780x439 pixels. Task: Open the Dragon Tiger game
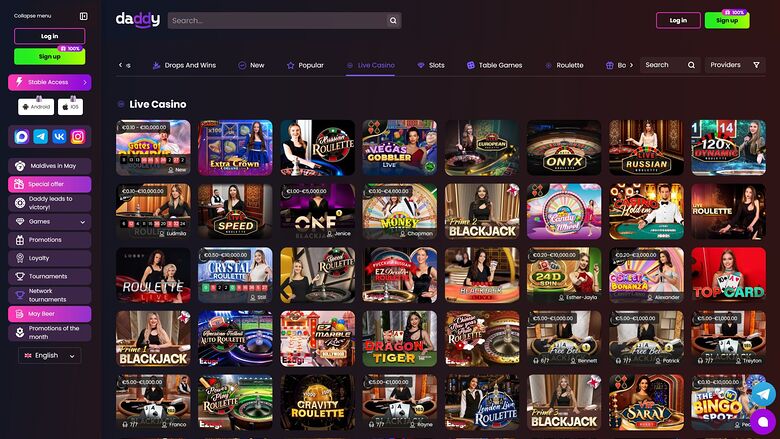pyautogui.click(x=399, y=339)
